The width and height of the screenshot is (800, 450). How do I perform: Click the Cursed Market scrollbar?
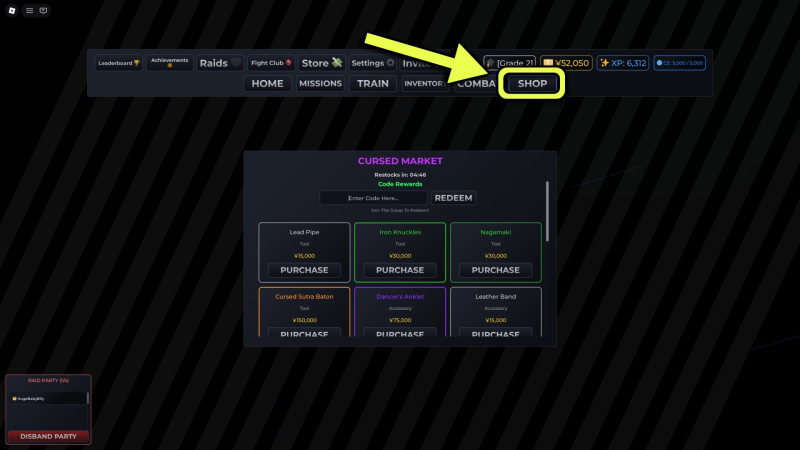(x=547, y=210)
